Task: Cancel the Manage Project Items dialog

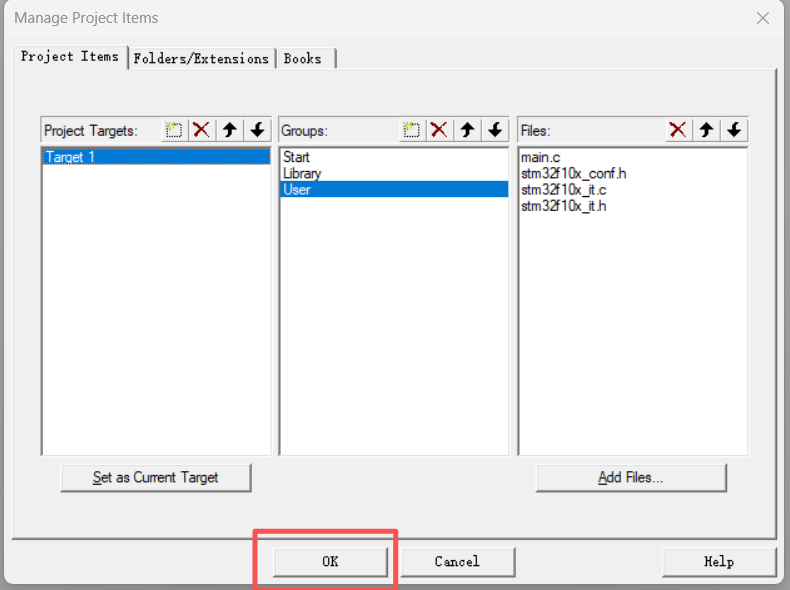Action: tap(457, 561)
